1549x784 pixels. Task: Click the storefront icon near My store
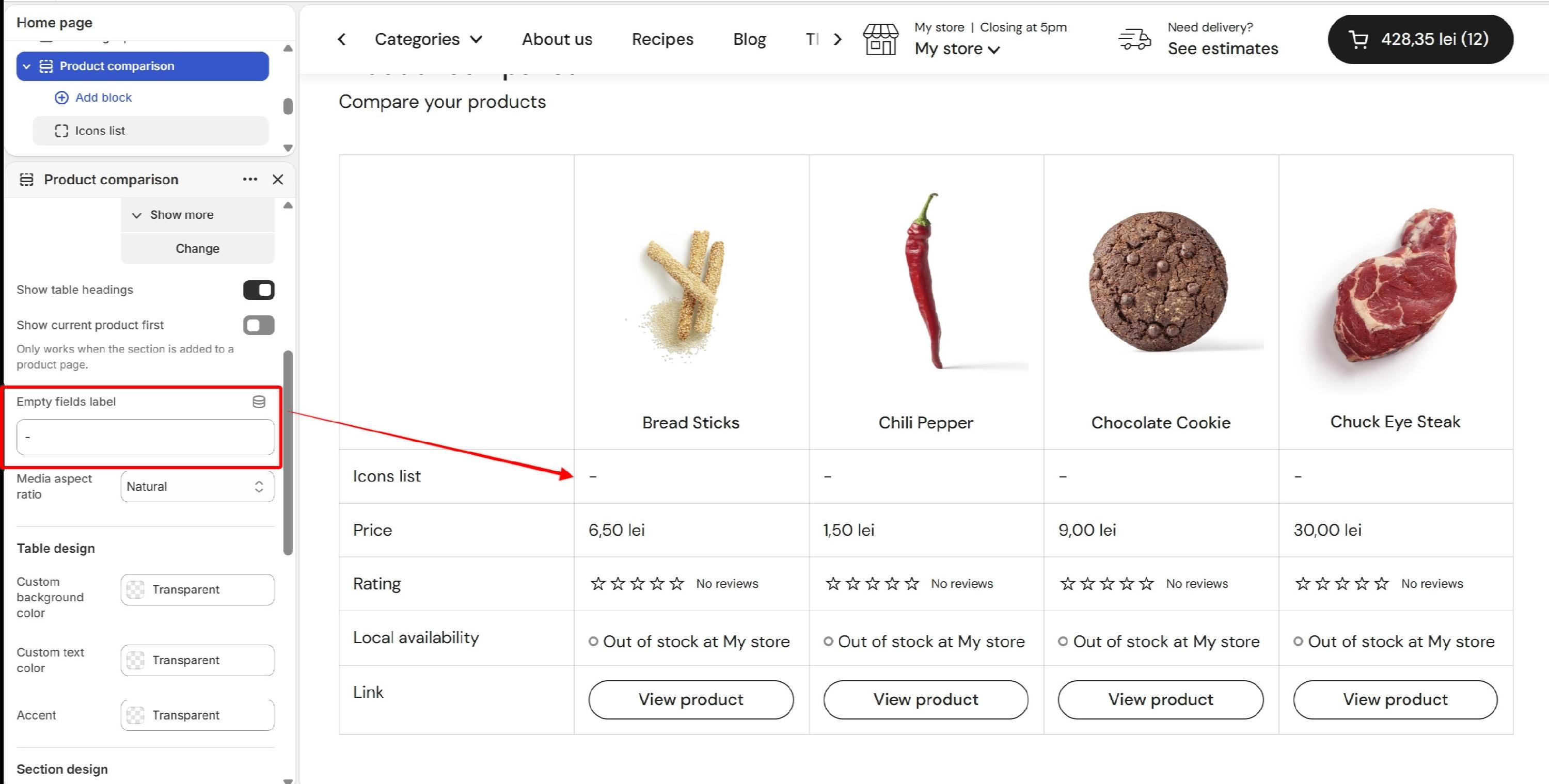coord(881,40)
